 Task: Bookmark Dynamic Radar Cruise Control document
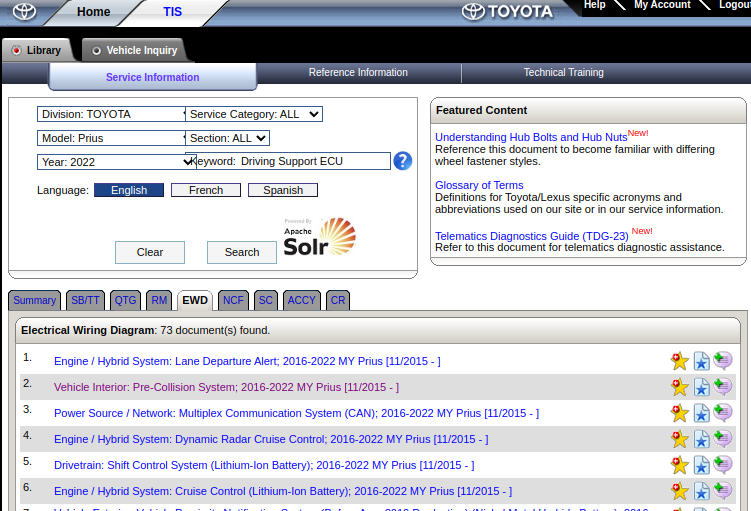pos(702,439)
